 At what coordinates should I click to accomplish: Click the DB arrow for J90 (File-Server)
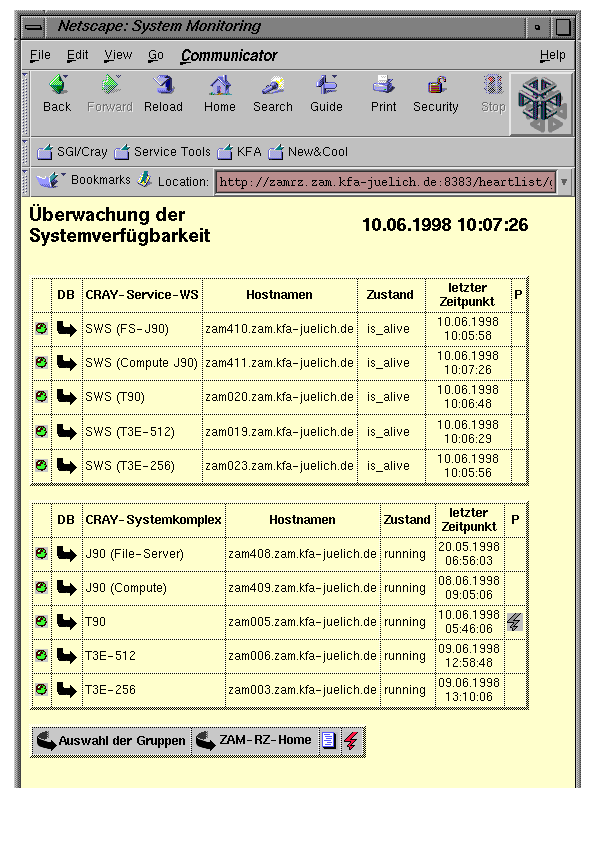(67, 554)
